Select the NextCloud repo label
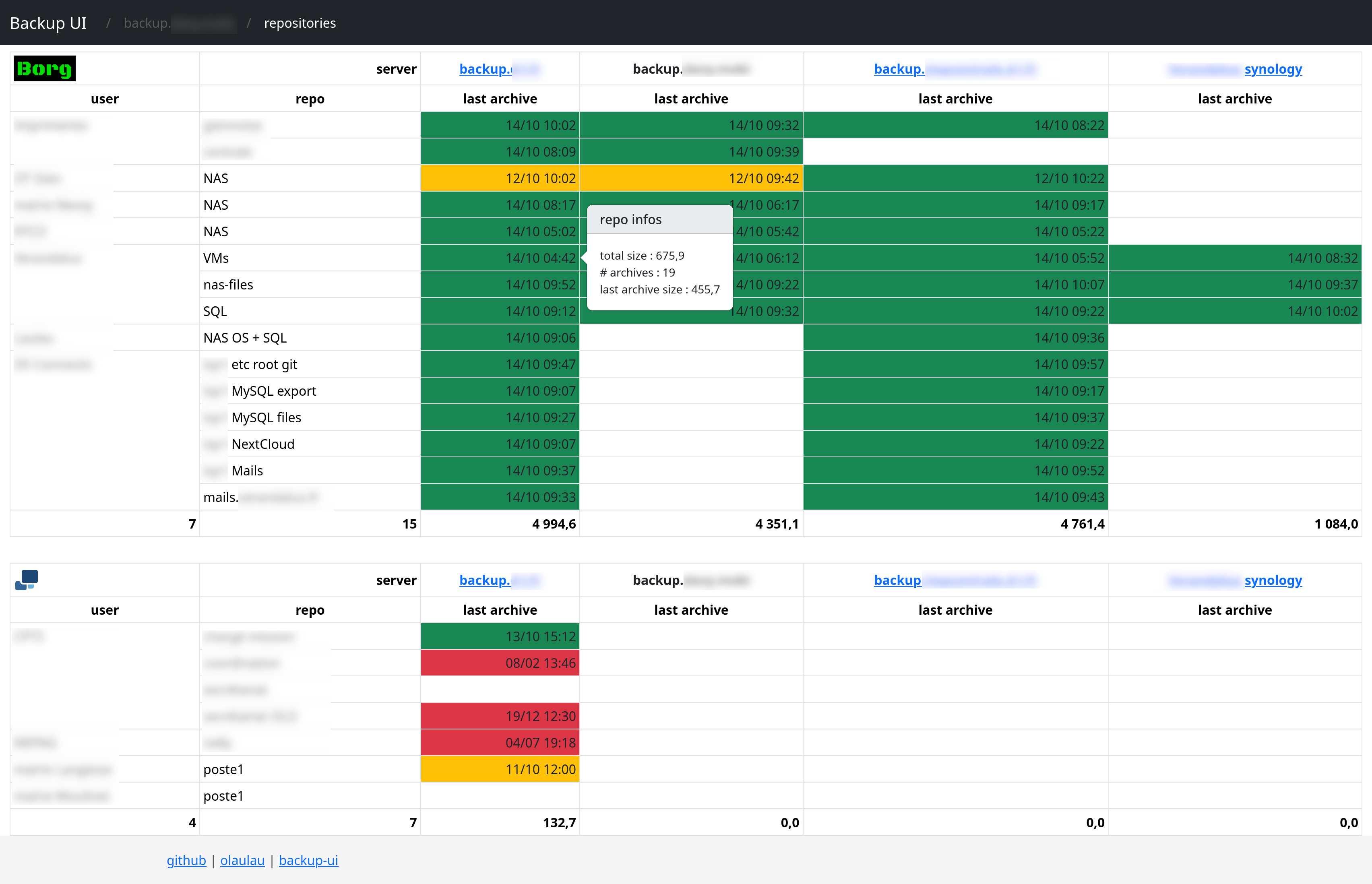1372x884 pixels. (x=263, y=444)
